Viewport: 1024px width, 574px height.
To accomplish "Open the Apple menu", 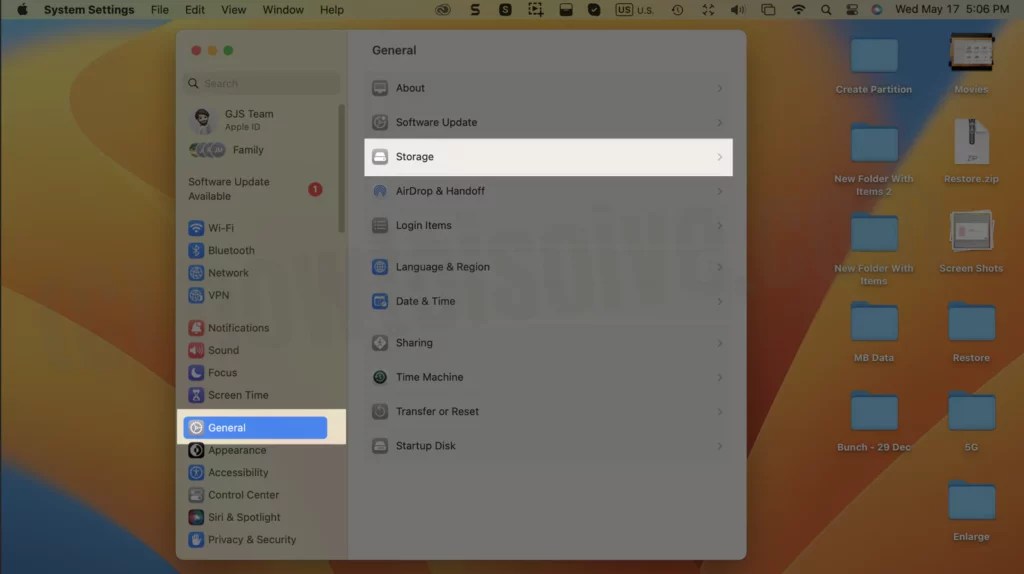I will (22, 10).
